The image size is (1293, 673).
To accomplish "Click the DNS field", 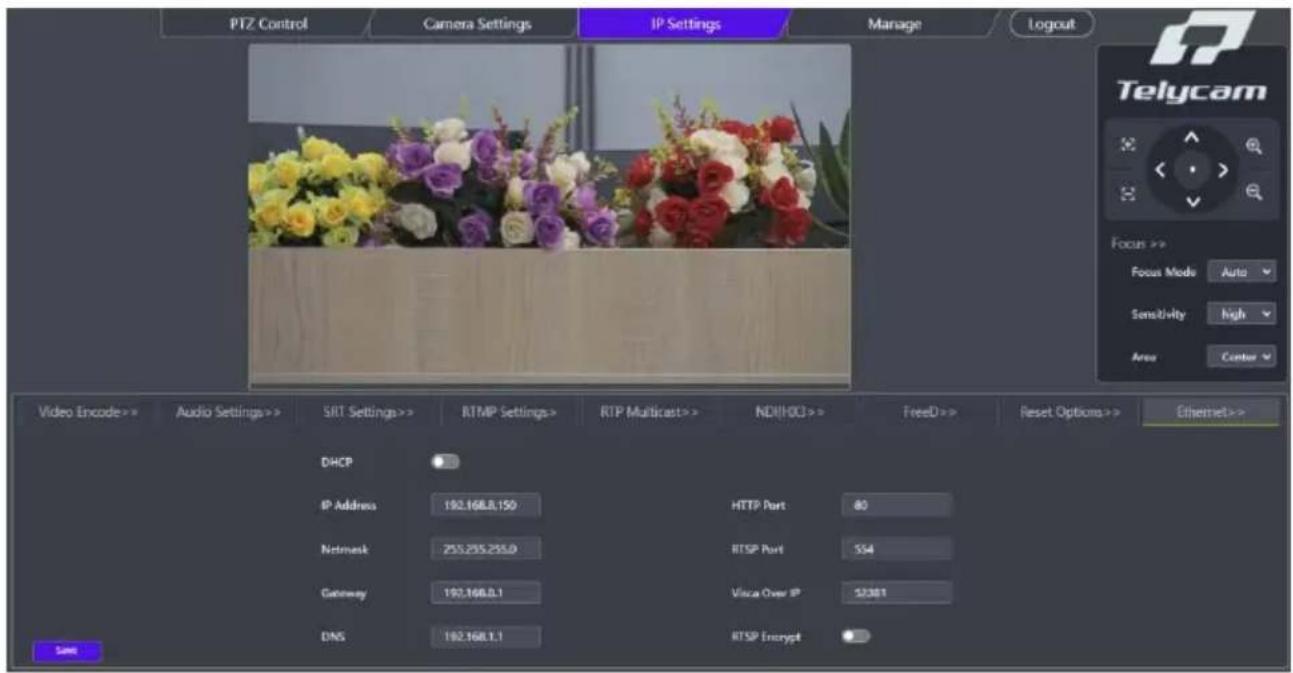I will click(485, 636).
